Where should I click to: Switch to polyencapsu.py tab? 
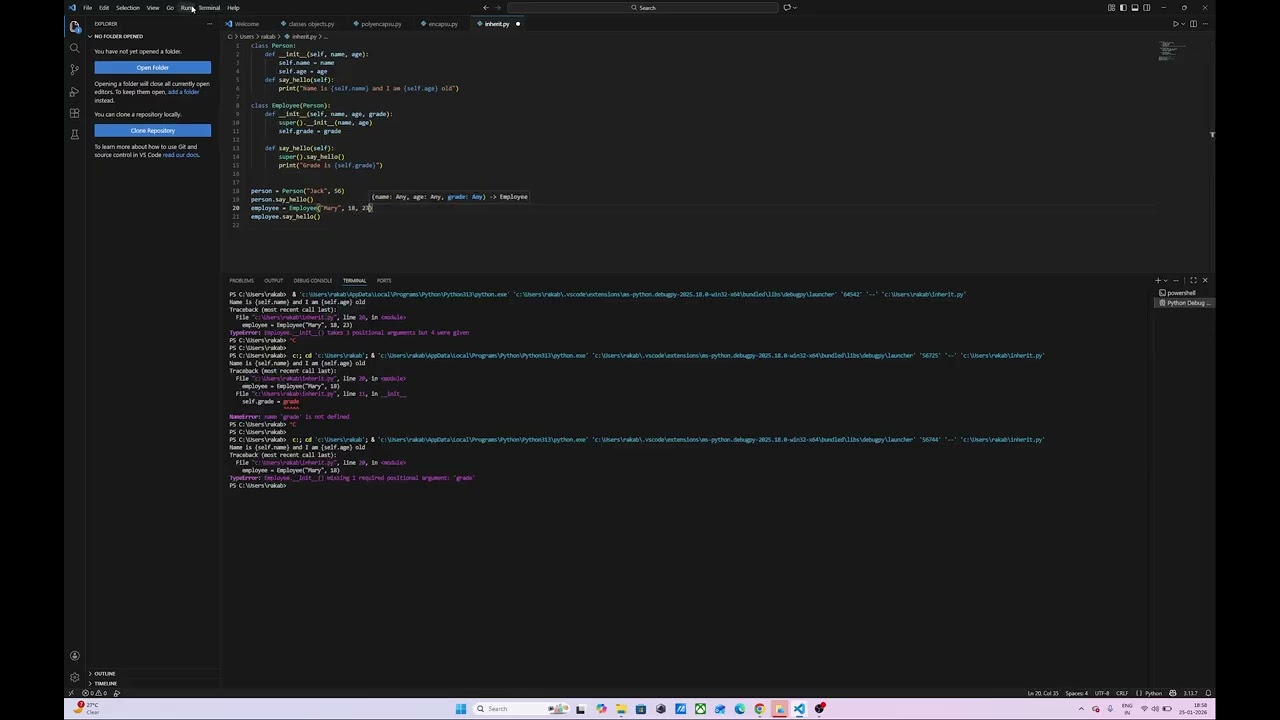381,24
